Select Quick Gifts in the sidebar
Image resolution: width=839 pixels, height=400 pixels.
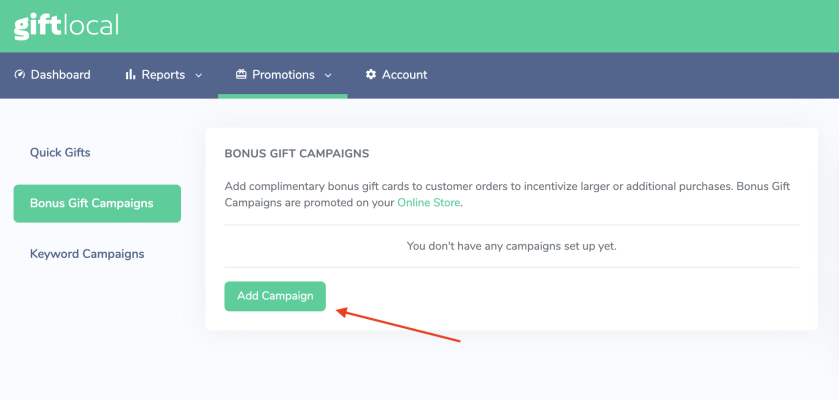pyautogui.click(x=60, y=153)
